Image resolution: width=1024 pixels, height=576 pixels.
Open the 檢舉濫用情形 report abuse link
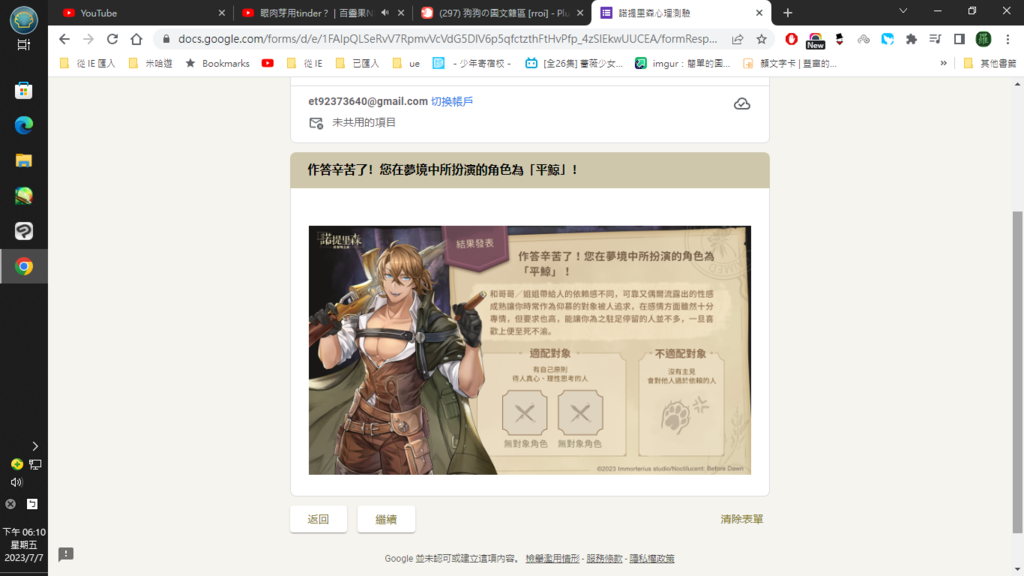[552, 558]
